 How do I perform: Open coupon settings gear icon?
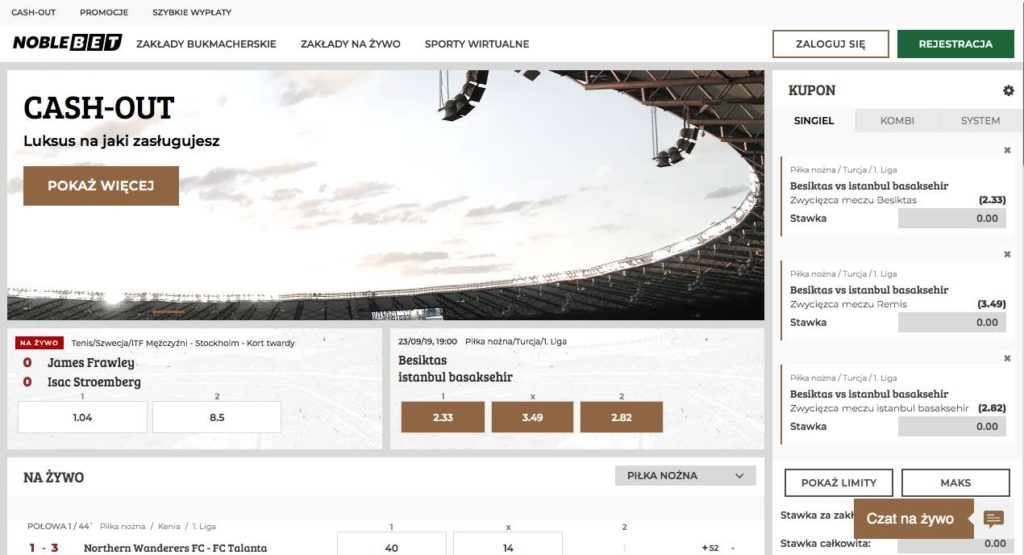1008,91
